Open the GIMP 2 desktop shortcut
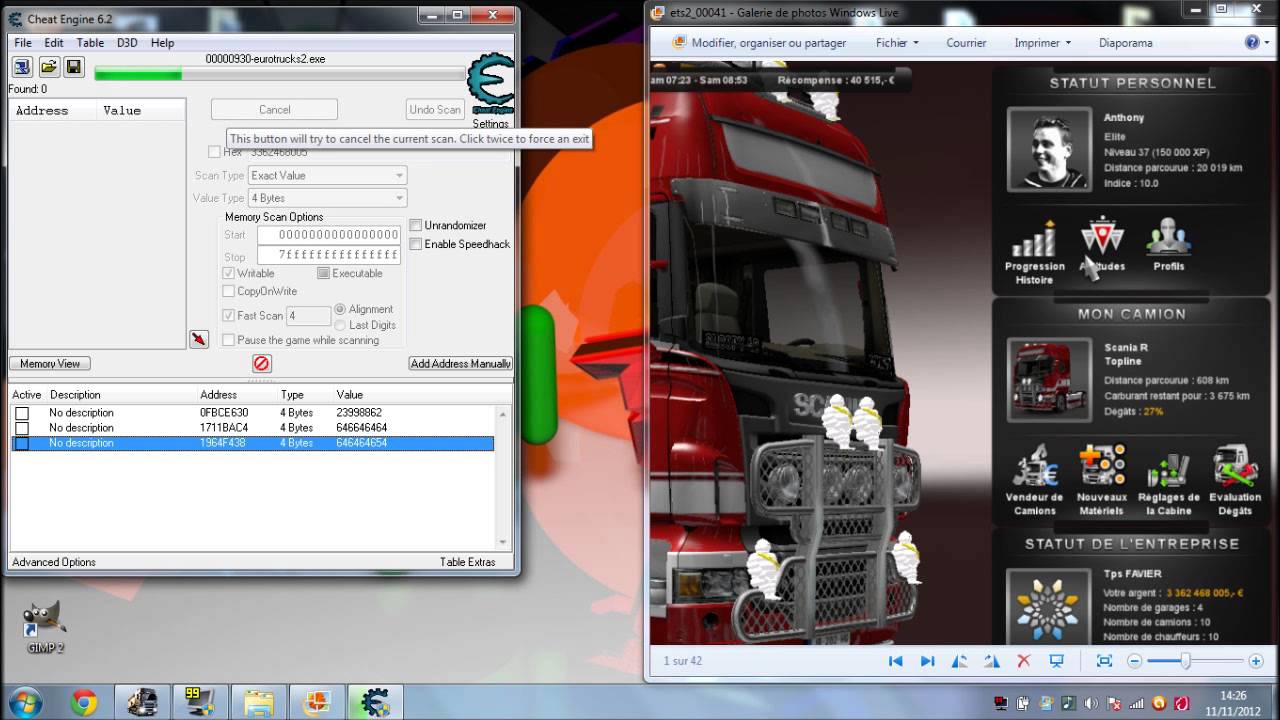This screenshot has width=1280, height=720. pos(45,627)
